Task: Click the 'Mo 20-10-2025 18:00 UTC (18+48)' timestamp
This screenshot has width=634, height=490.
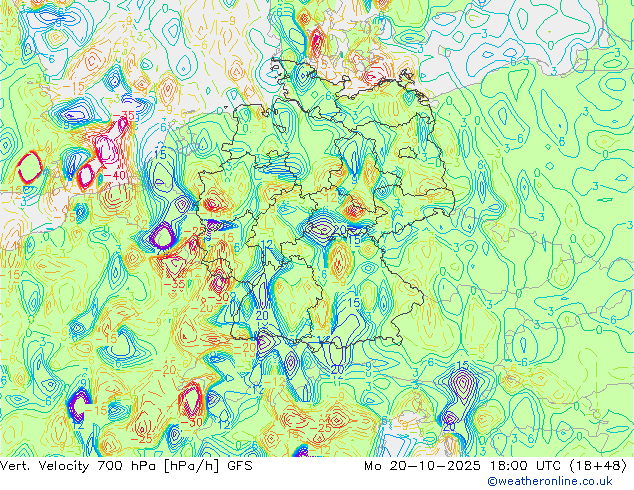Action: [496, 466]
